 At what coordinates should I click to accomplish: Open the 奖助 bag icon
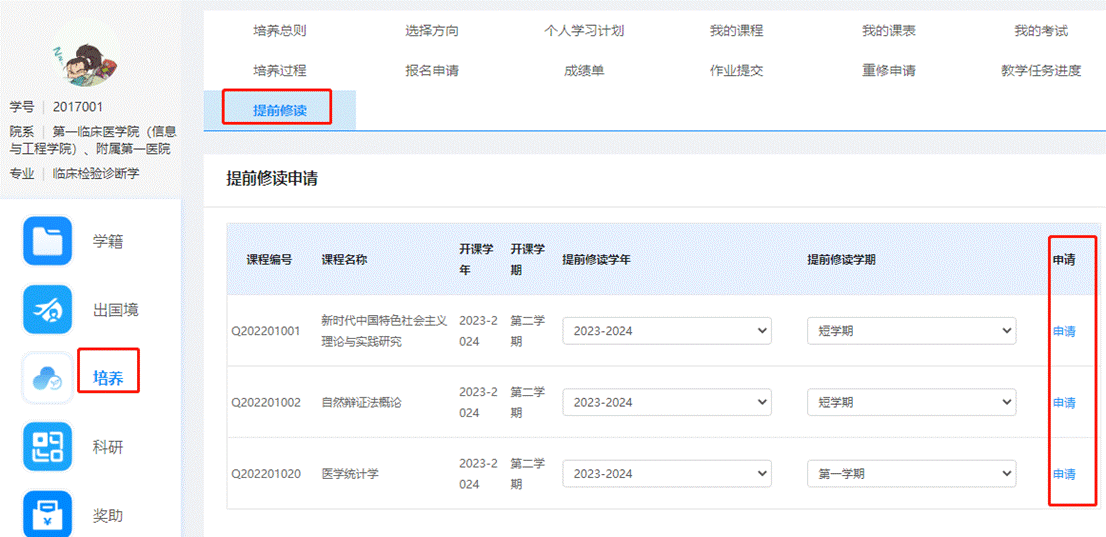point(47,513)
